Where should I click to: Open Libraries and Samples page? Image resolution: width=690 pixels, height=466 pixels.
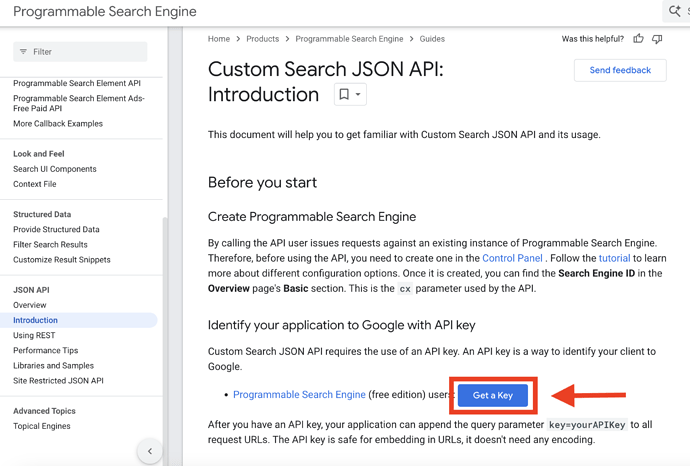coord(53,365)
